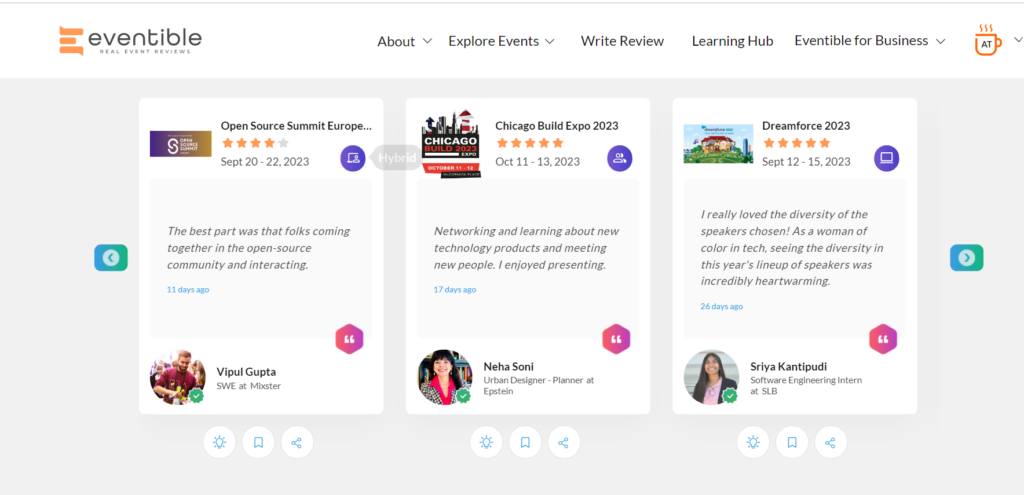Screen dimensions: 1024x495
Task: Click star rating of Dreamforce 2023
Action: click(797, 143)
